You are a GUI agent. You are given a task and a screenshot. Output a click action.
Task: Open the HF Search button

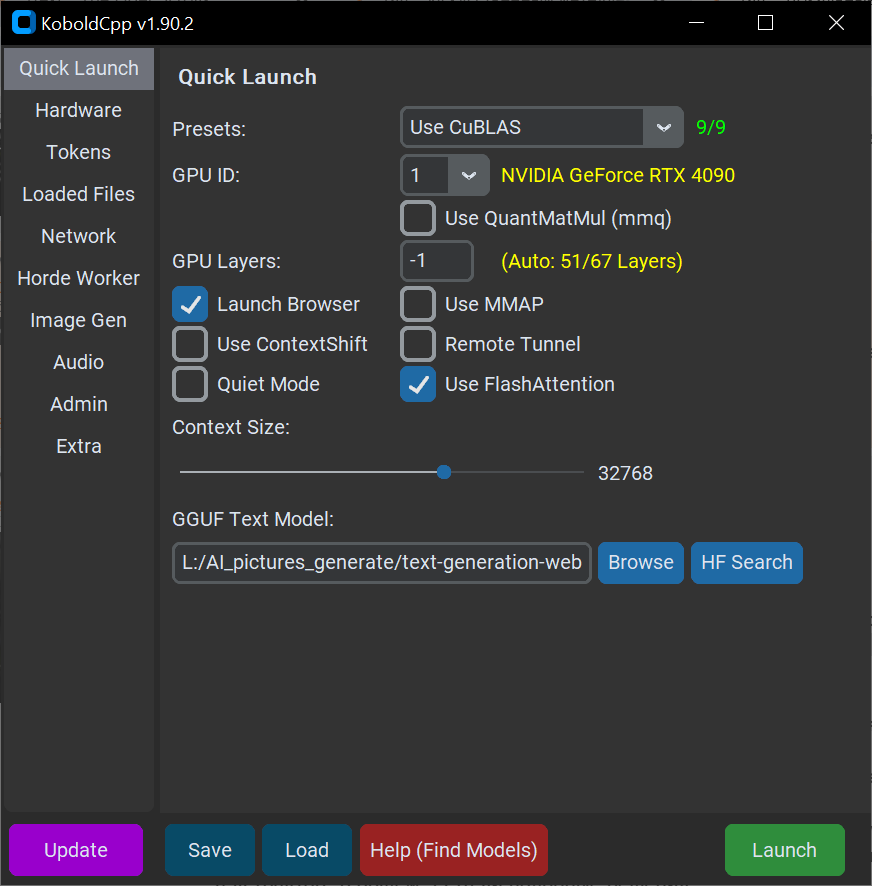coord(747,563)
